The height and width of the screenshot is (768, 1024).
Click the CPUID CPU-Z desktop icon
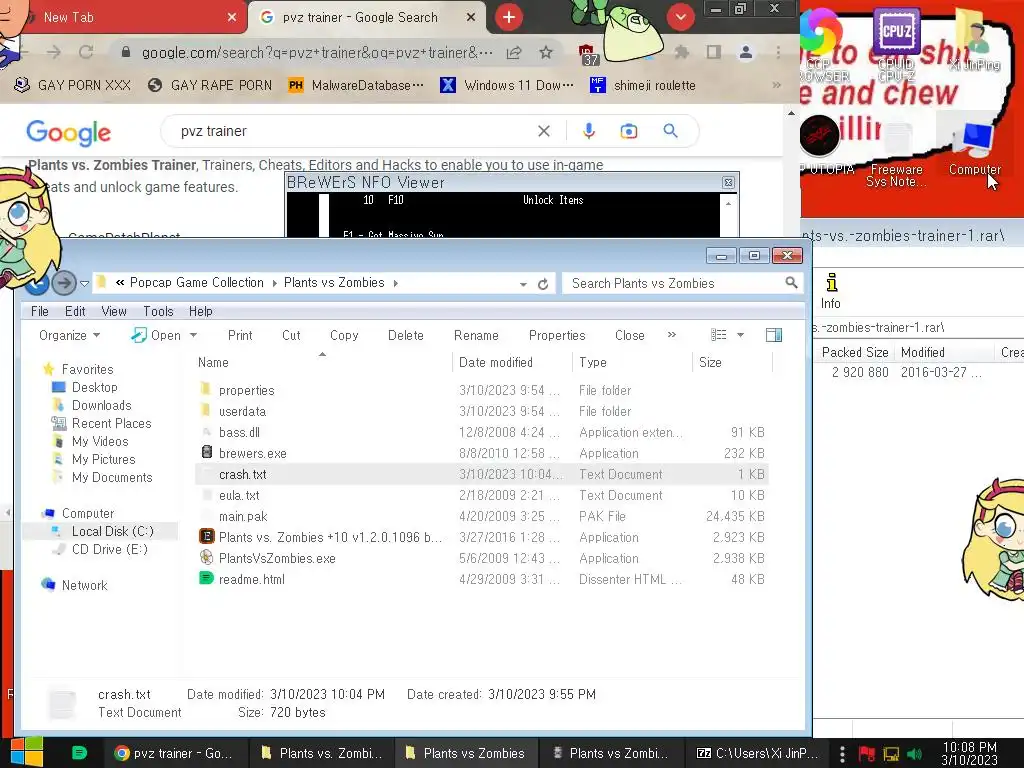[x=896, y=42]
